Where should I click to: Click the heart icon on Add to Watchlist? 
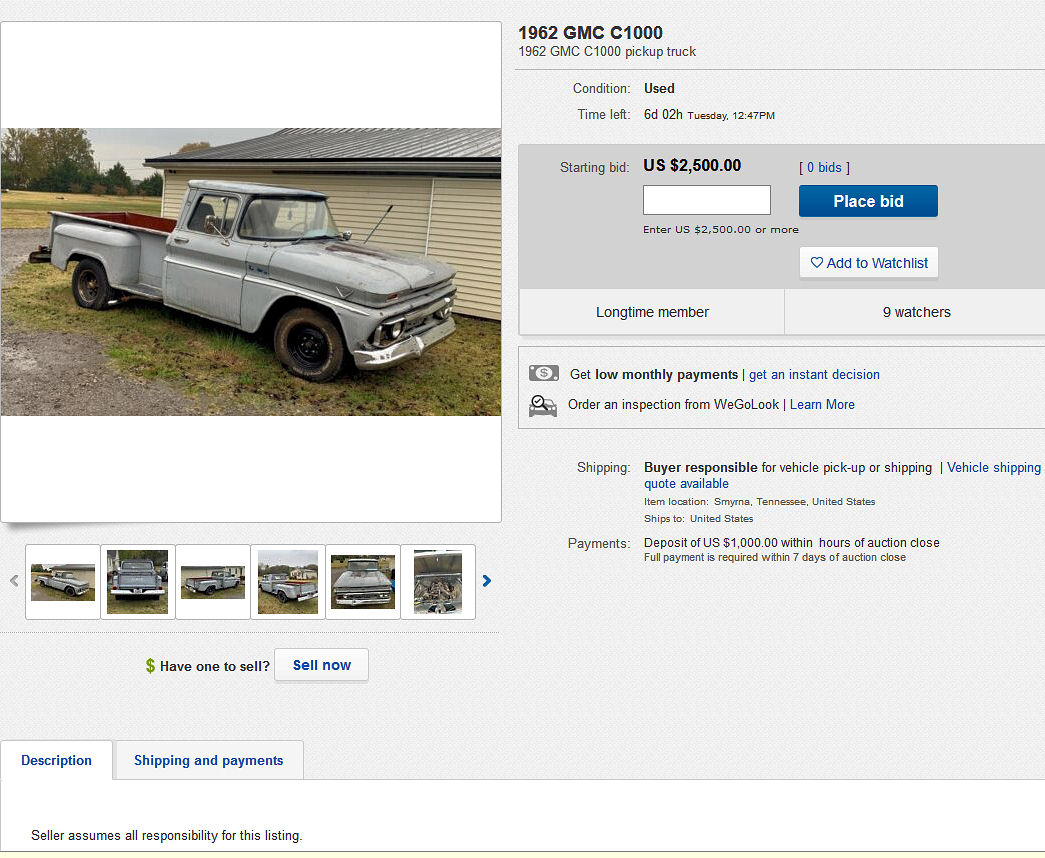(816, 263)
